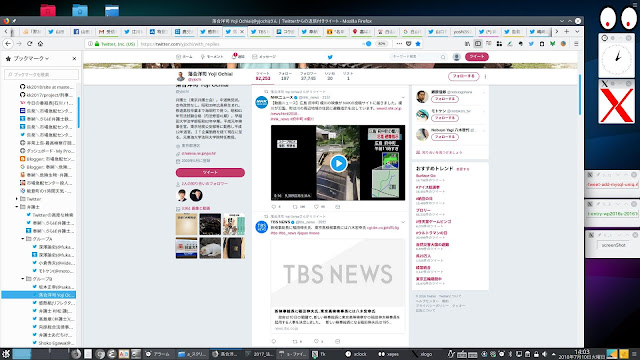Open the kk2018/site at master bookmark
The width and height of the screenshot is (640, 360).
coord(47,87)
